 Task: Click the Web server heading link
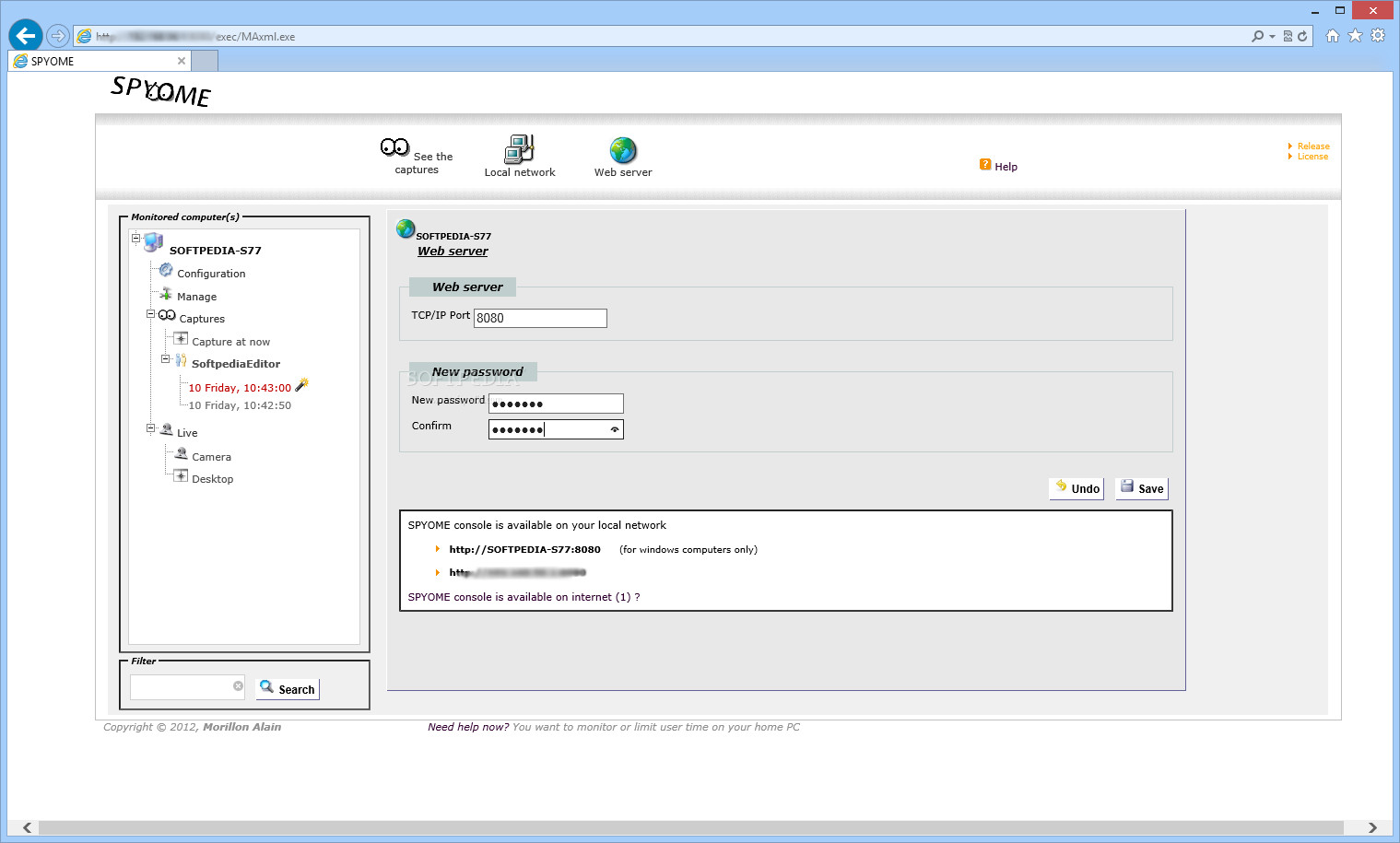click(x=453, y=252)
